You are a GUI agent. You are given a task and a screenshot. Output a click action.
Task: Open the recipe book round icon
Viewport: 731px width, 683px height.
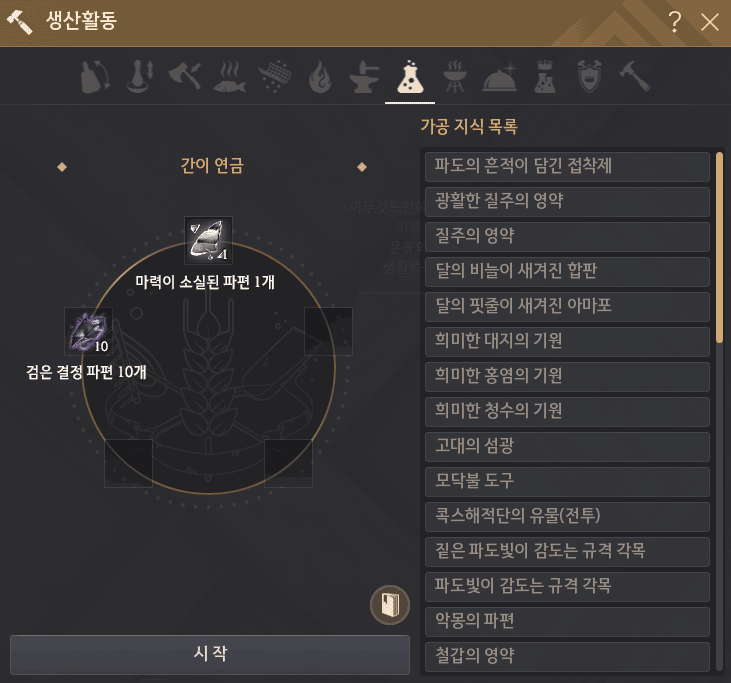pos(390,605)
